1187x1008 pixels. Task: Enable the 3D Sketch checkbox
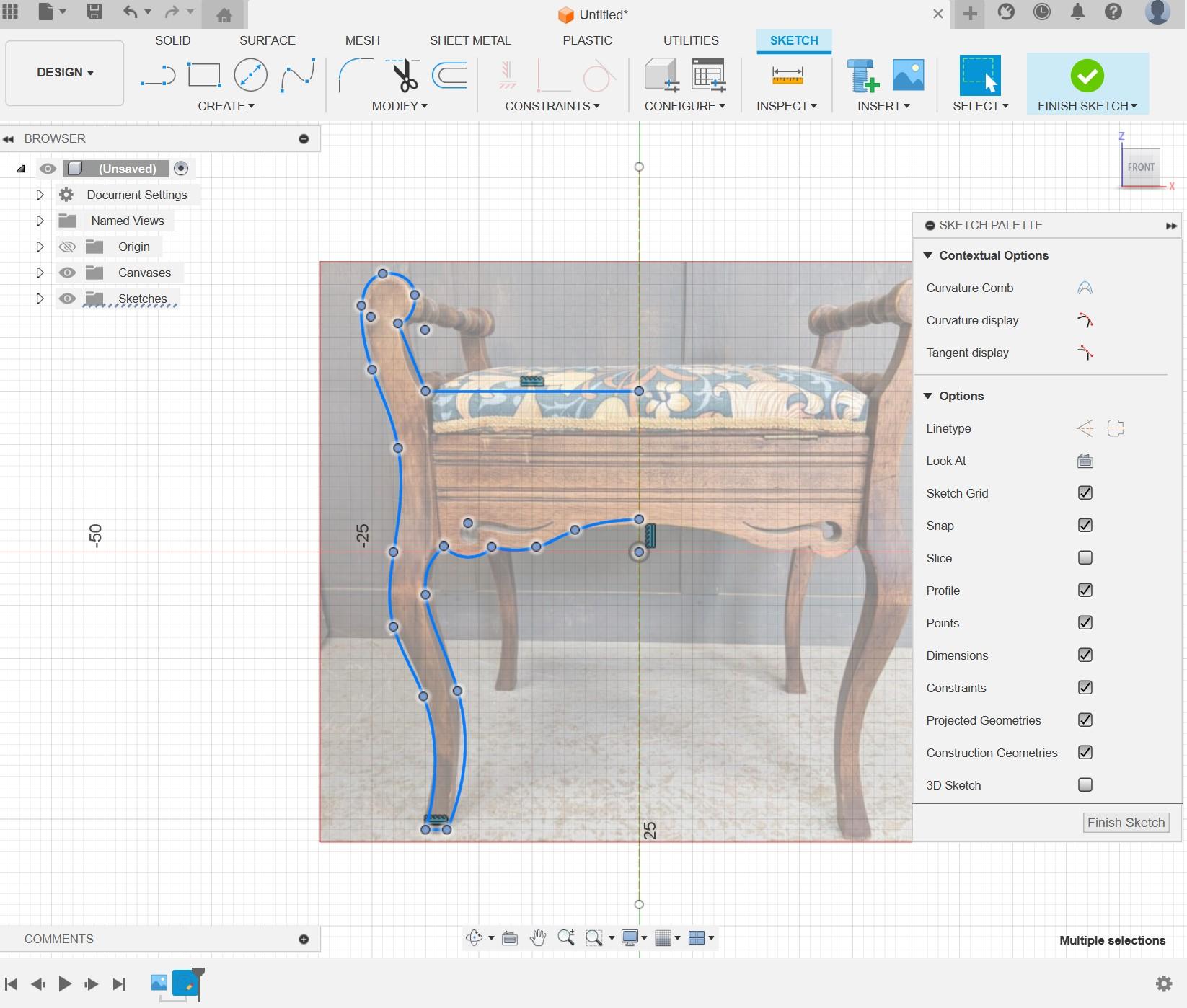pyautogui.click(x=1085, y=785)
